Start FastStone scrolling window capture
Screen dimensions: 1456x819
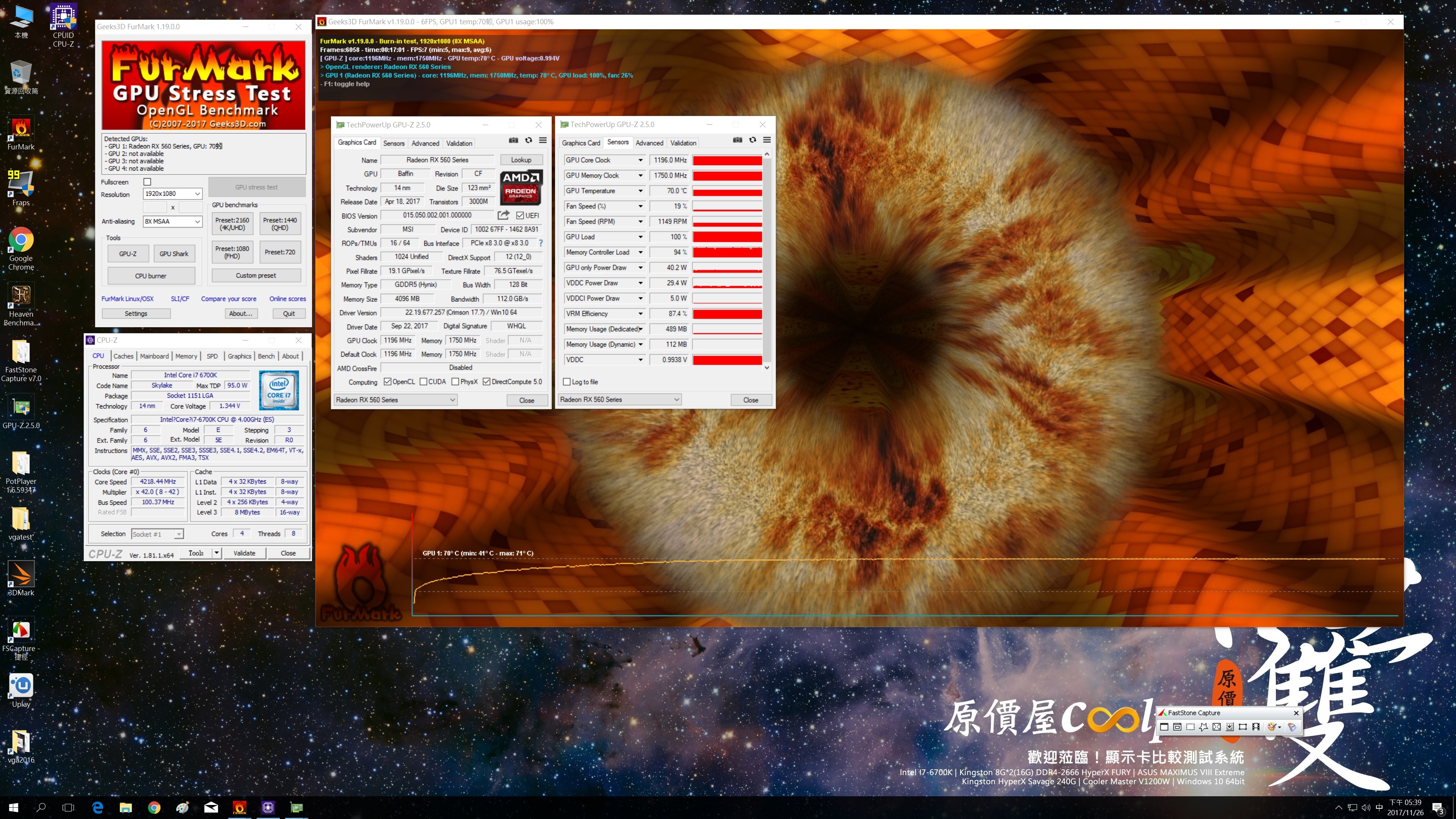[x=1229, y=727]
